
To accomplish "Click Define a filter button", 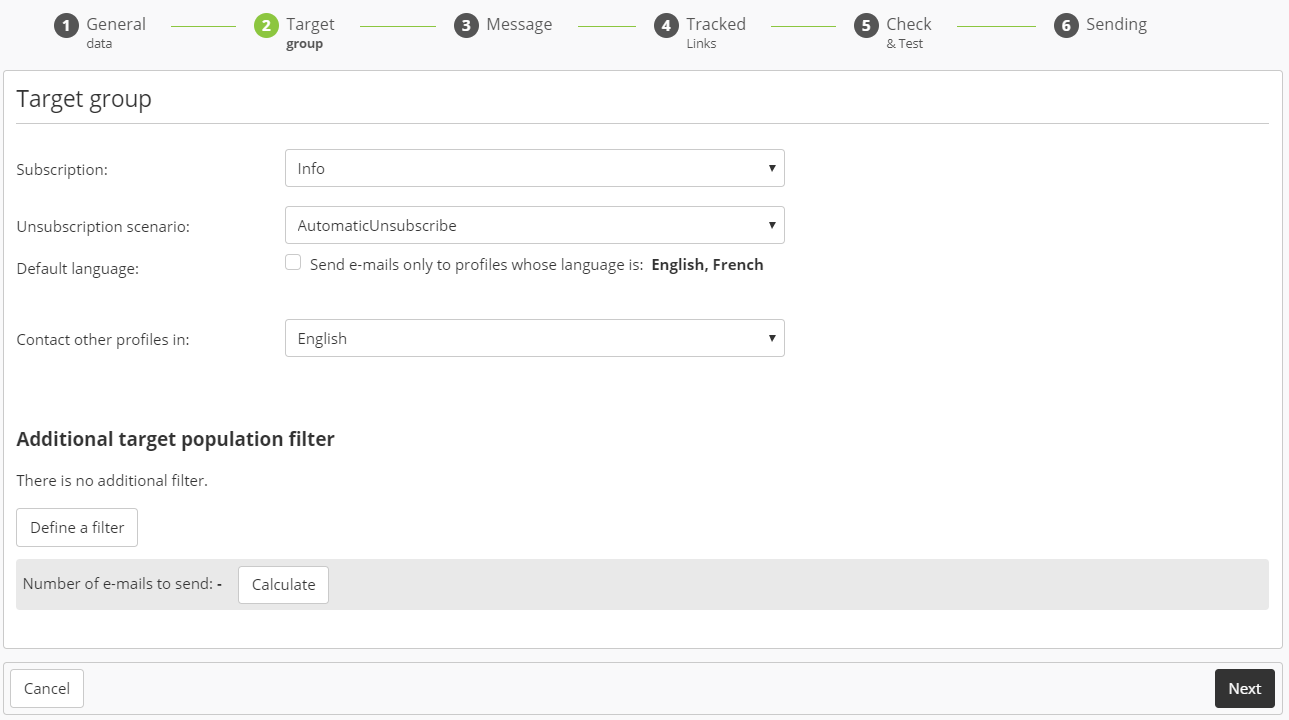I will click(x=77, y=527).
